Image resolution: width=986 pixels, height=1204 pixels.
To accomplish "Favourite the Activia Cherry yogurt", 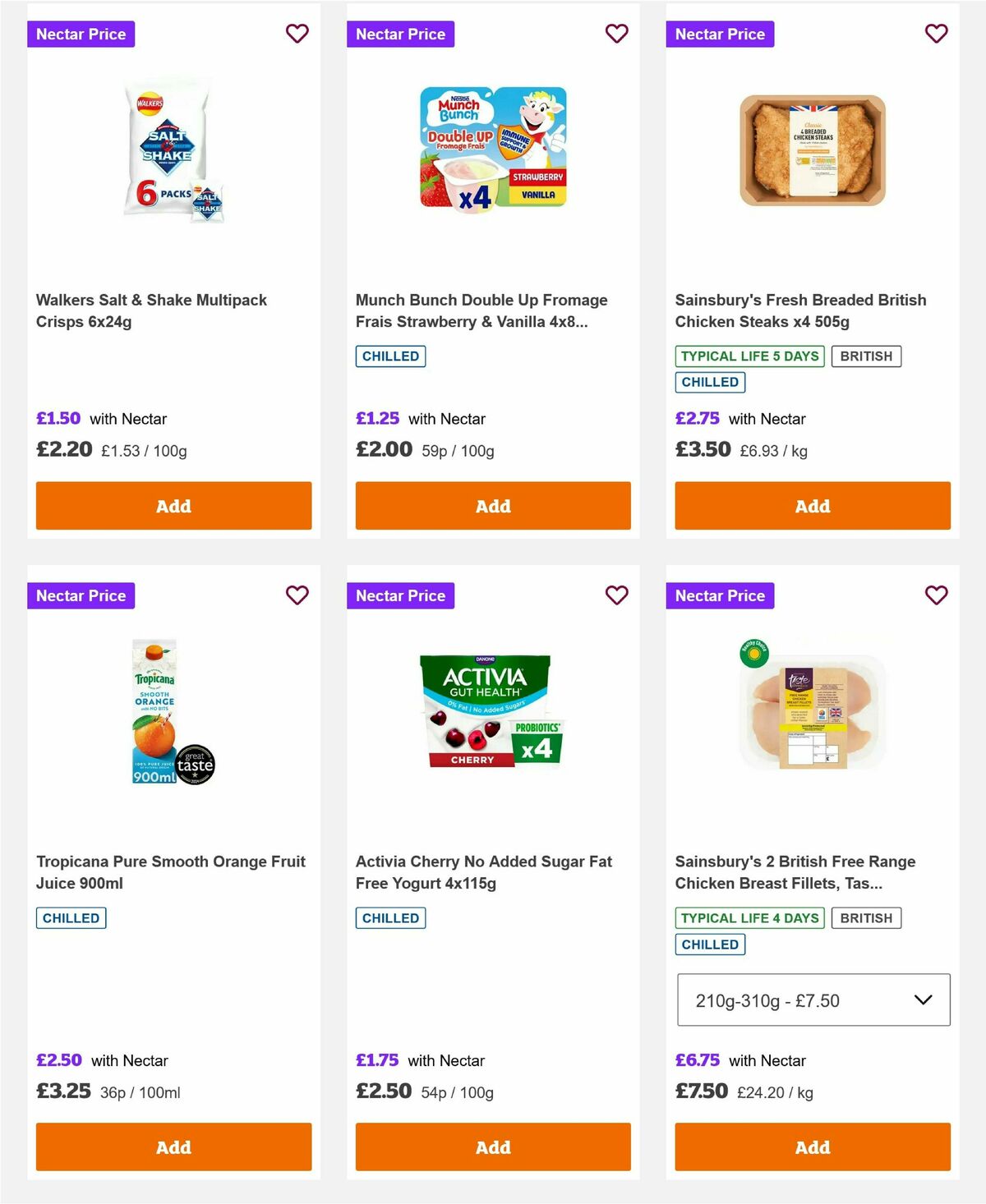I will tap(616, 595).
